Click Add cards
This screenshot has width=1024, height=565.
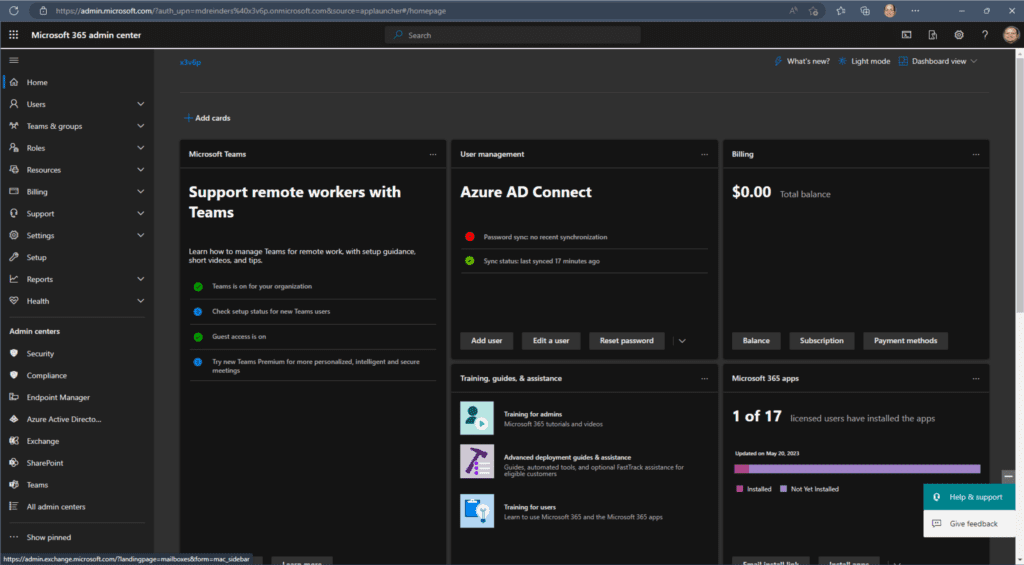click(x=207, y=118)
